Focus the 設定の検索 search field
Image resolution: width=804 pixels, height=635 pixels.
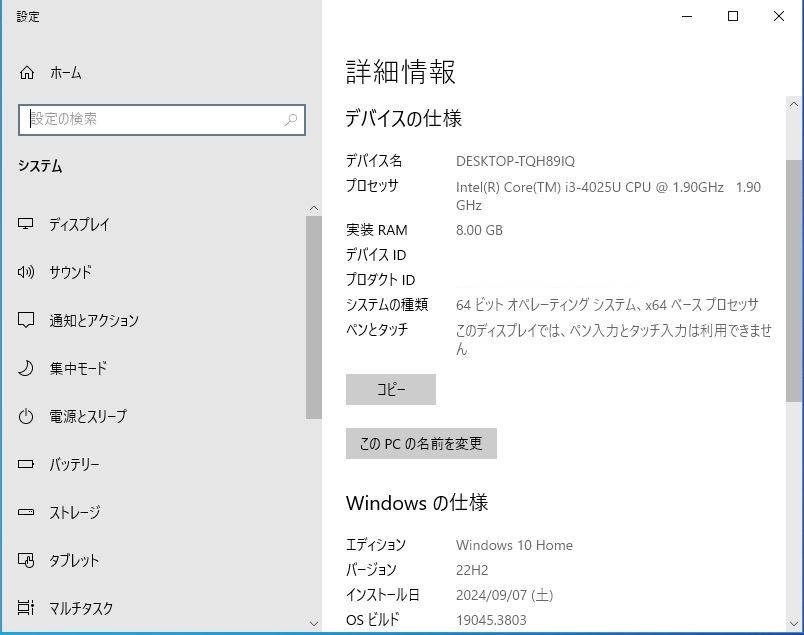(162, 120)
